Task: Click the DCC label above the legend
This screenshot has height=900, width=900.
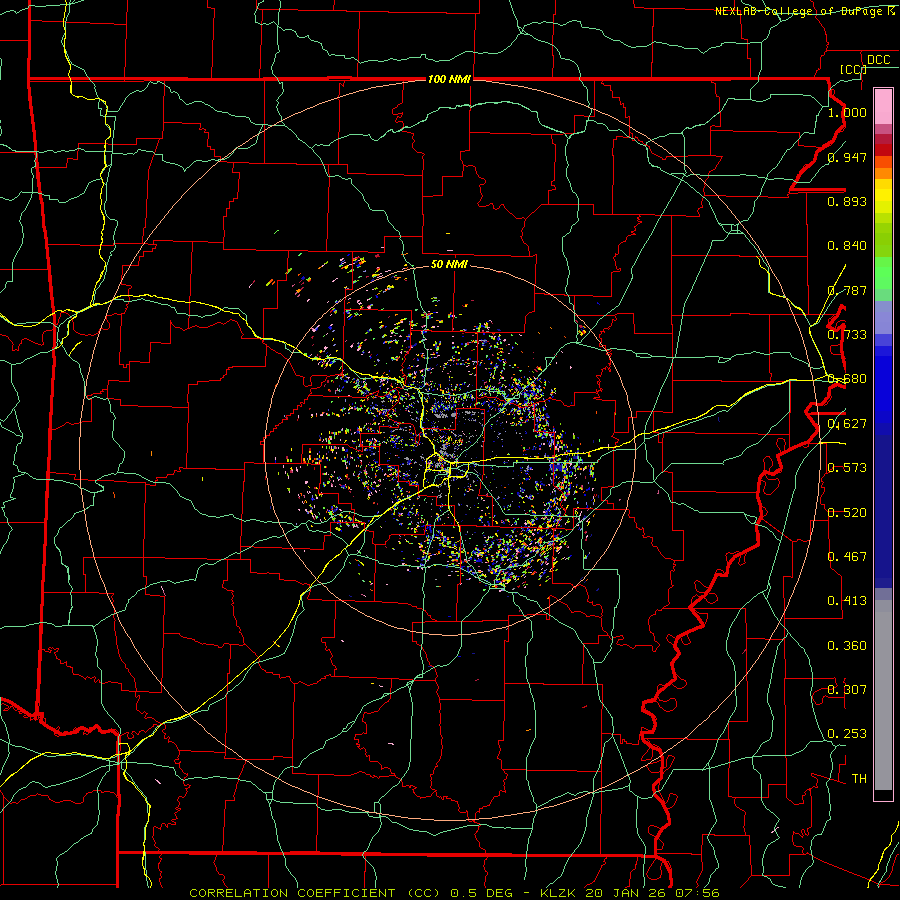Action: click(878, 60)
